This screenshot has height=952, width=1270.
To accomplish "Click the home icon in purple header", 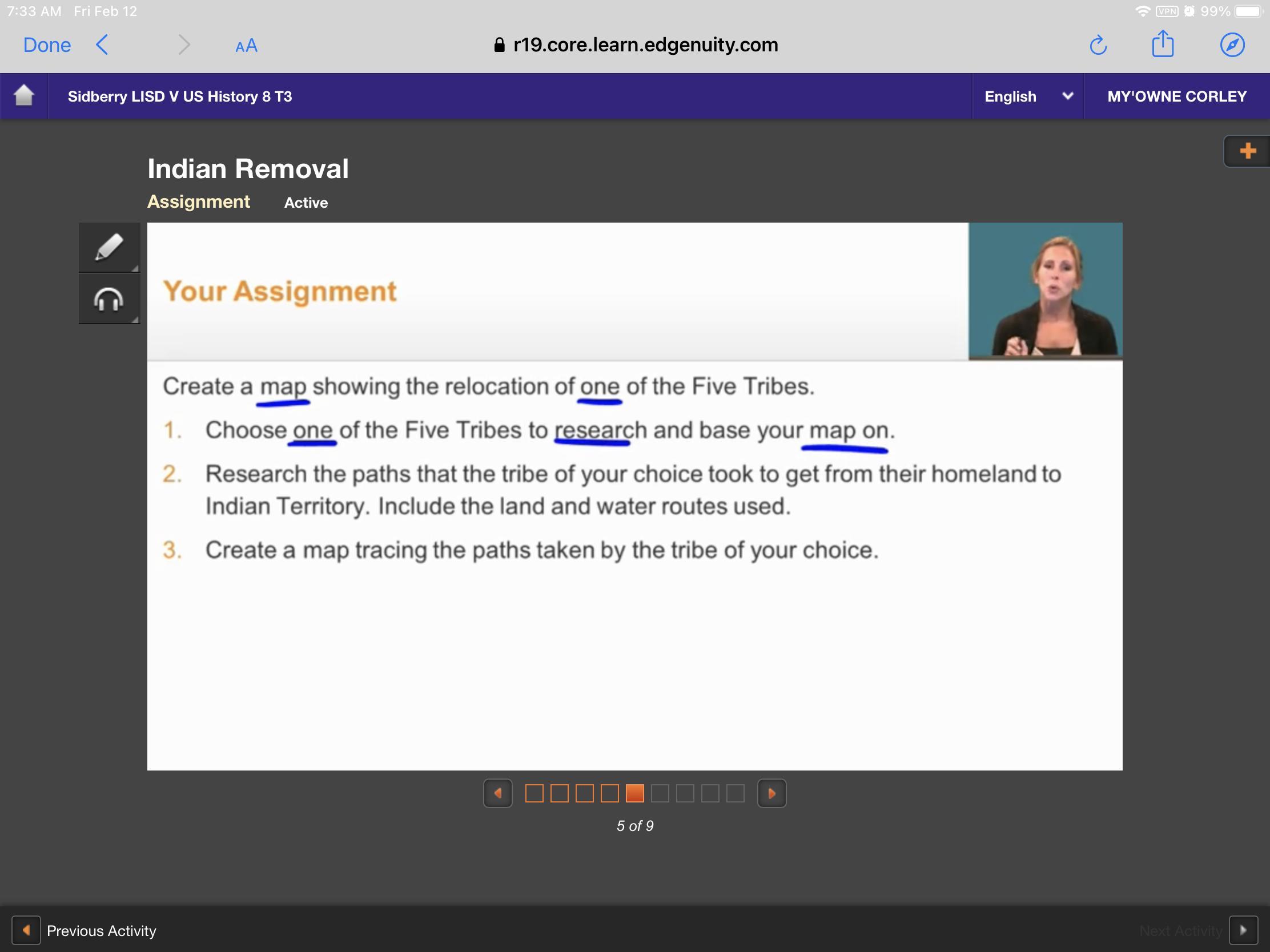I will pyautogui.click(x=23, y=96).
